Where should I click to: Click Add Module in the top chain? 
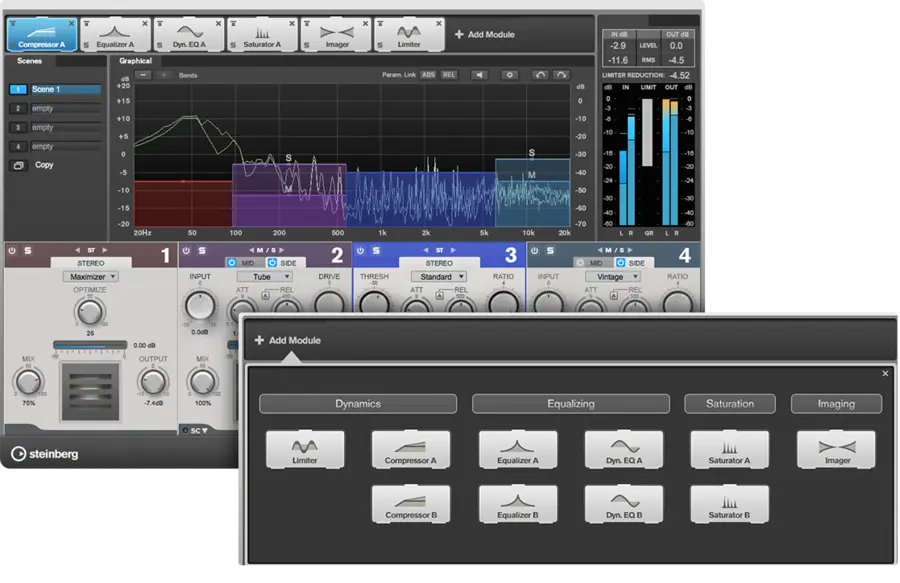coord(485,34)
